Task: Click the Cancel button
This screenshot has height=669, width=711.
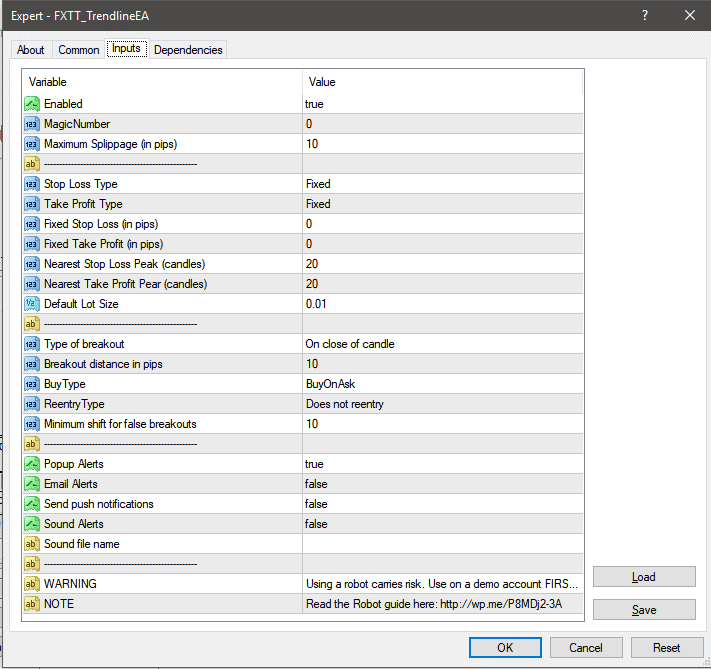Action: click(x=586, y=647)
